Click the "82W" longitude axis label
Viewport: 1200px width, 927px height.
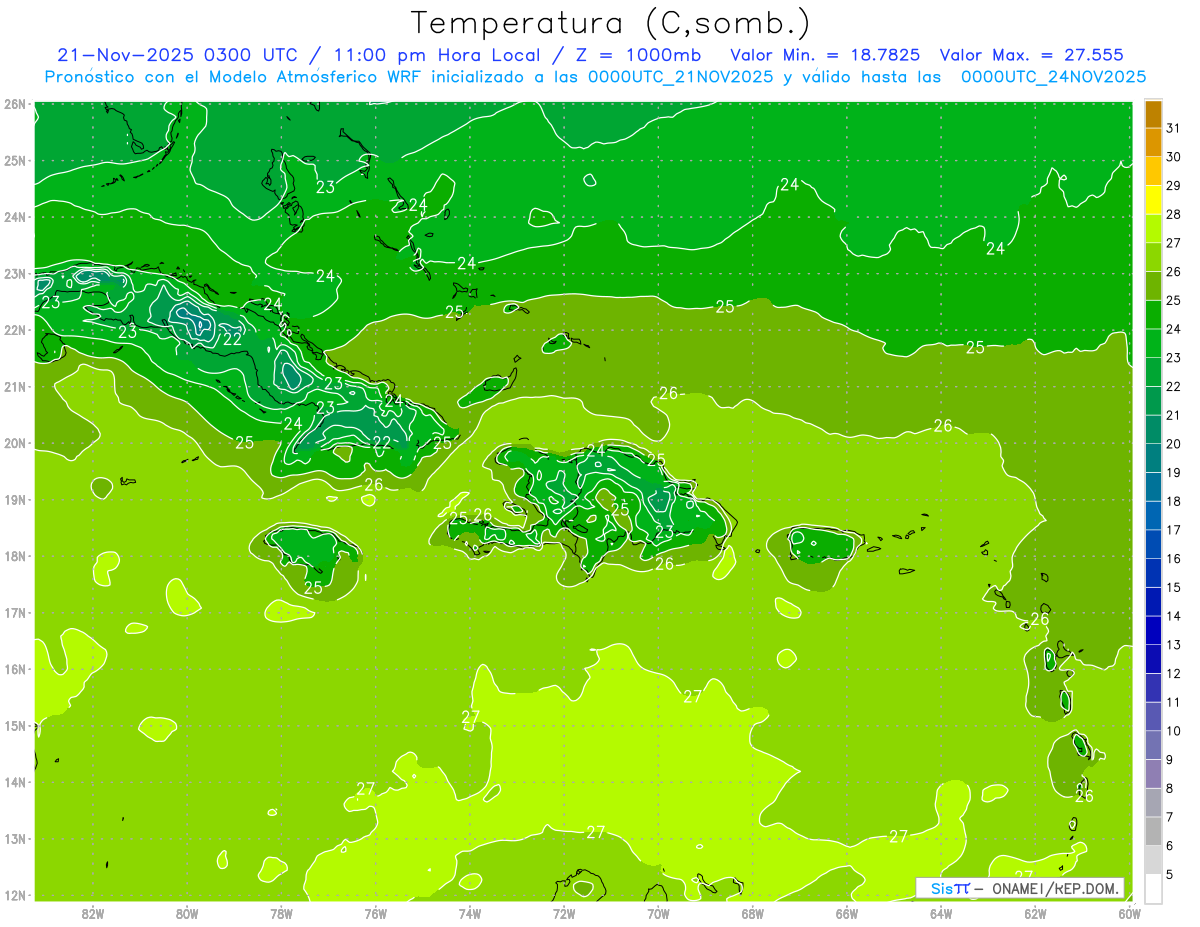93,913
